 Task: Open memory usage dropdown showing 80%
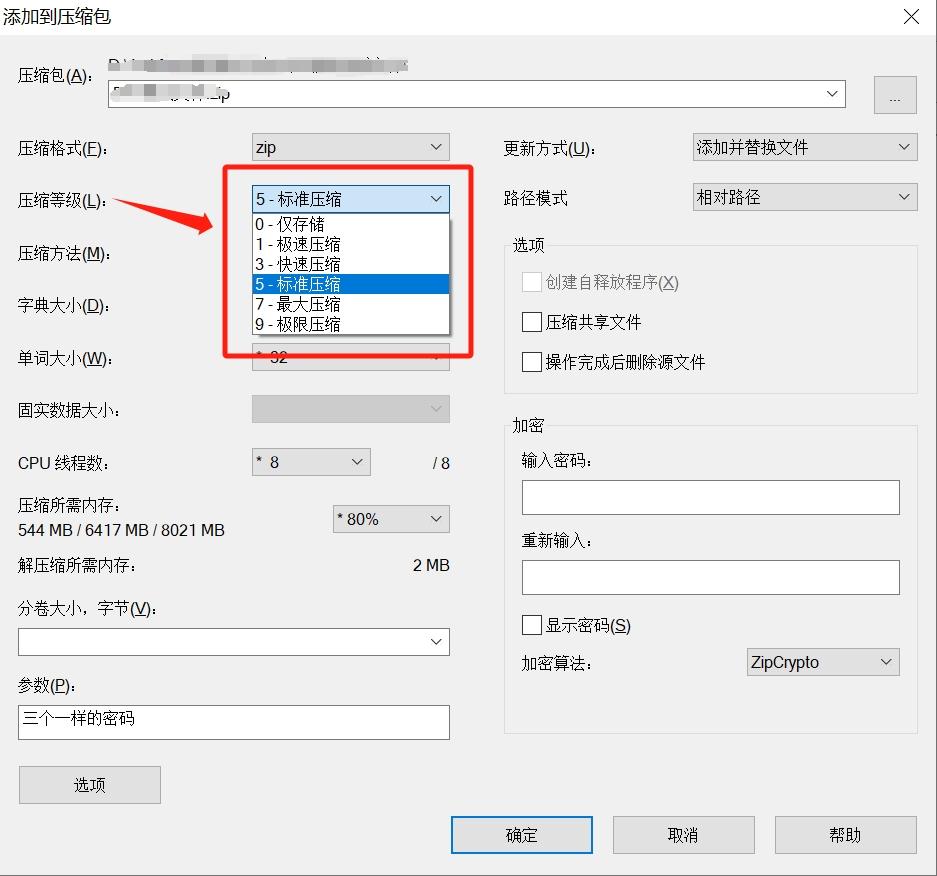[x=391, y=519]
